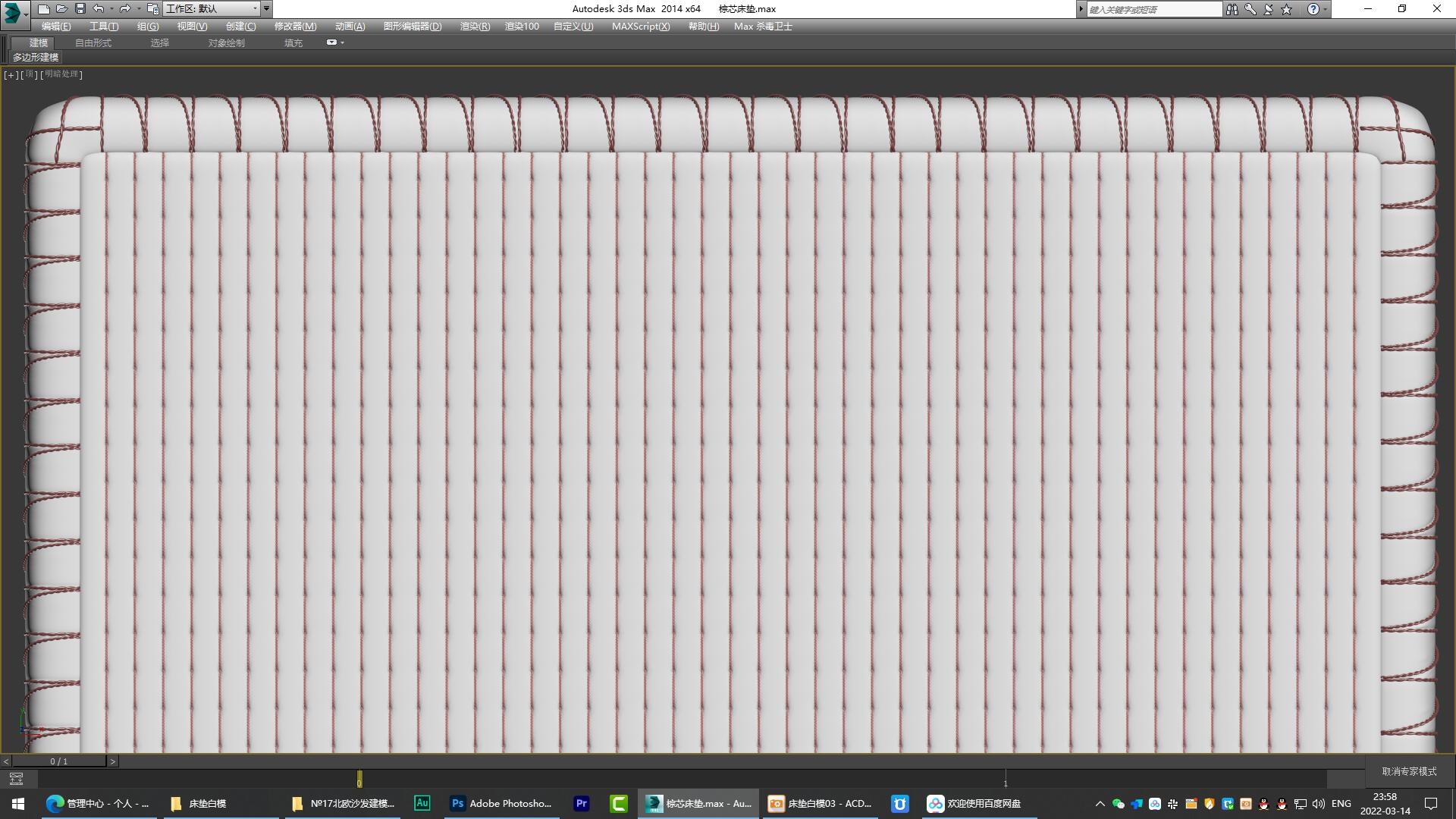The image size is (1456, 819).
Task: Click the Redo arrow icon
Action: coord(125,9)
